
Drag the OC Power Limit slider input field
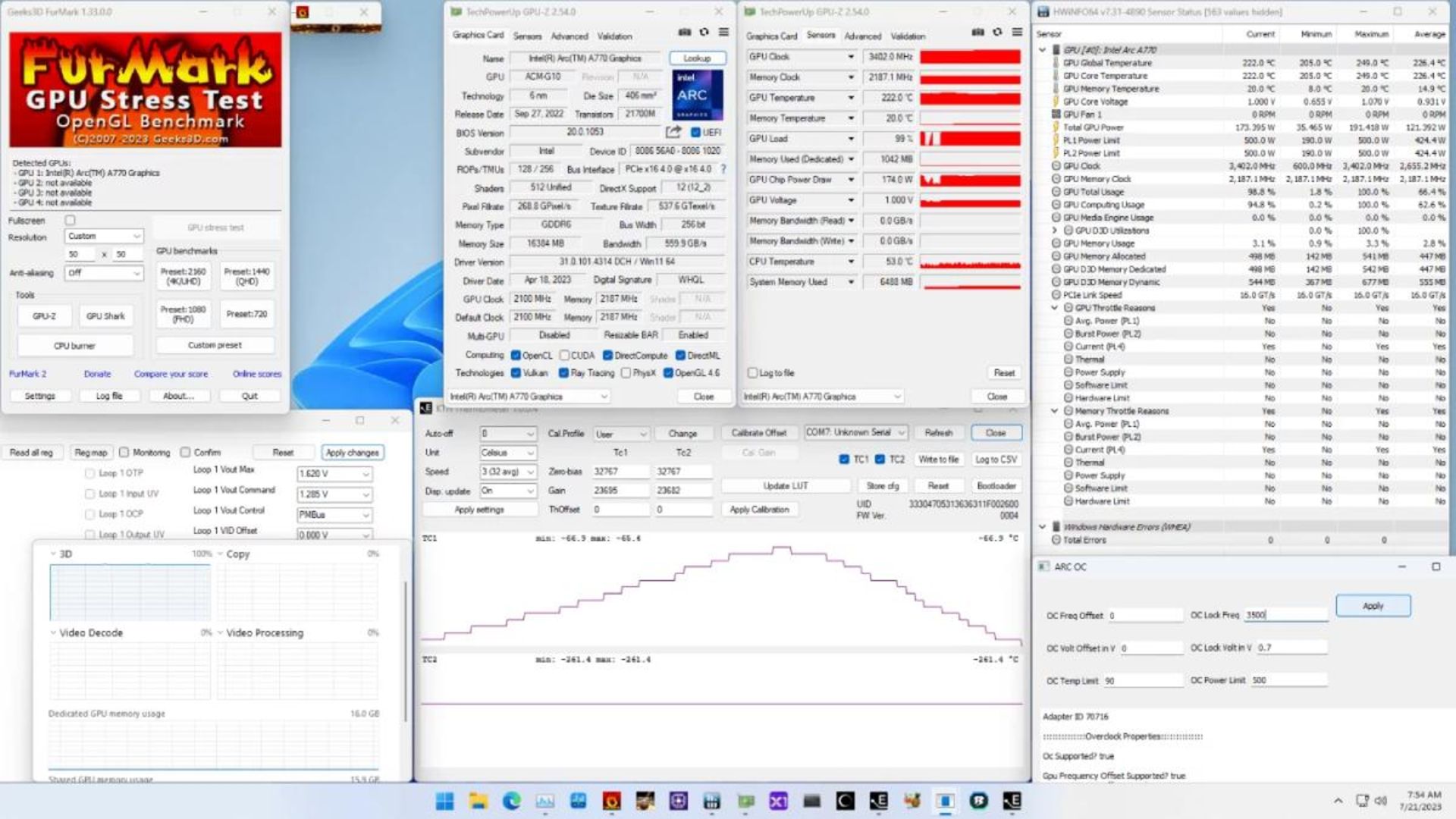coord(1289,680)
